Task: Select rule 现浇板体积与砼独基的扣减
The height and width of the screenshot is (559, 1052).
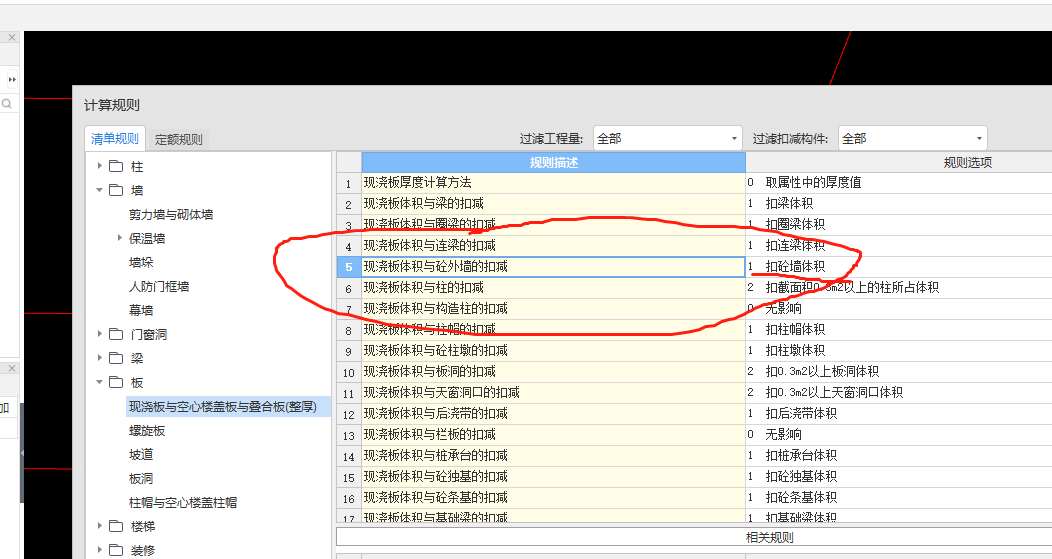Action: 554,476
